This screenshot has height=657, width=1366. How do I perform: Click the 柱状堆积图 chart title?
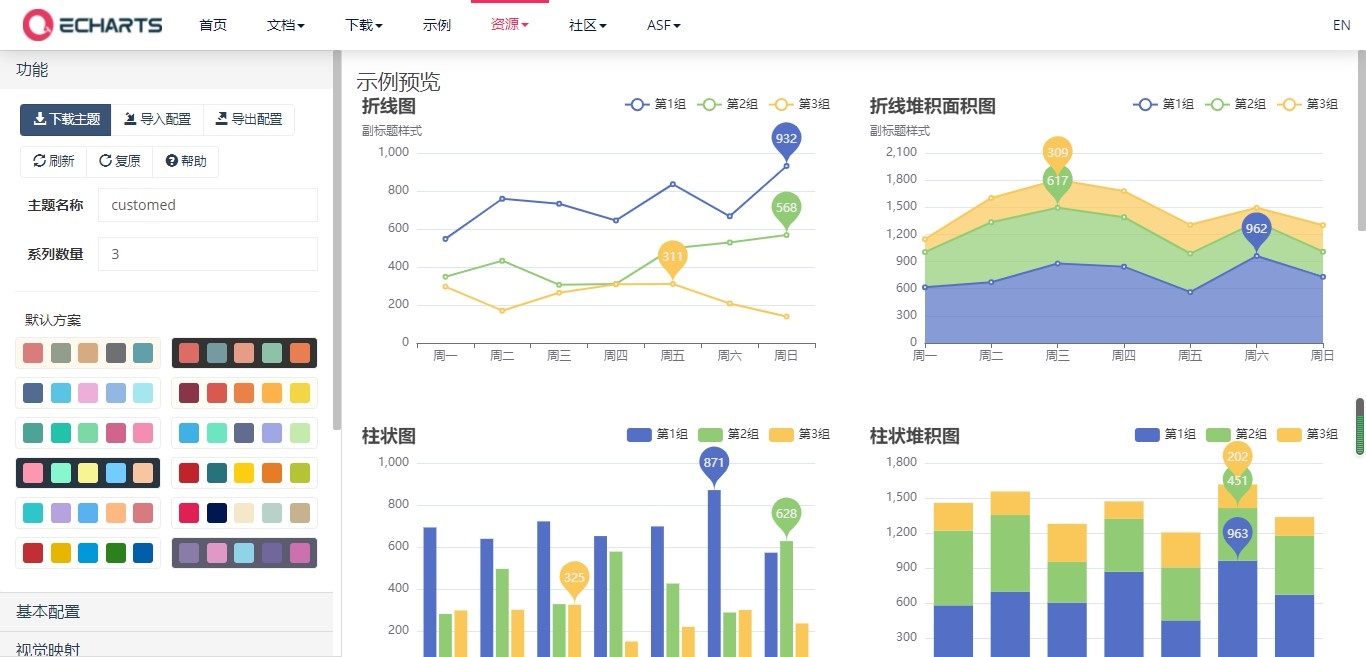[915, 436]
